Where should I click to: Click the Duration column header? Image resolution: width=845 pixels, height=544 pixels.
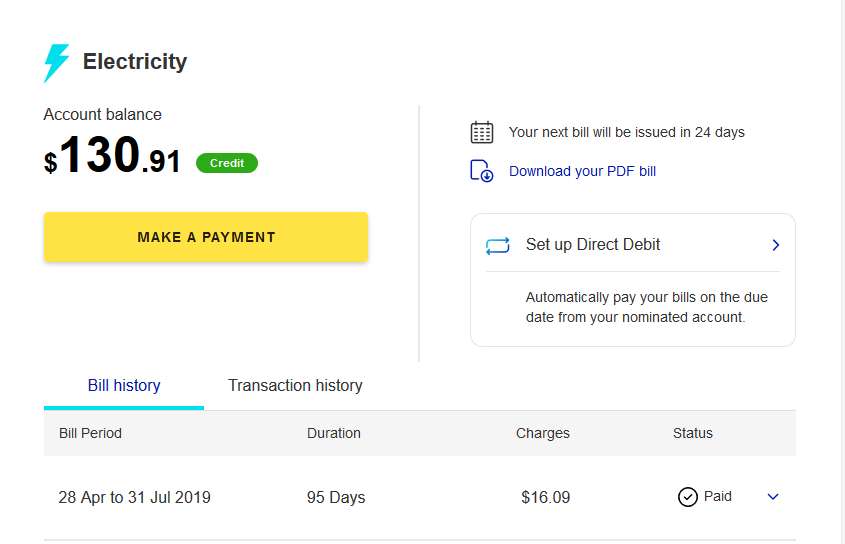(x=334, y=433)
